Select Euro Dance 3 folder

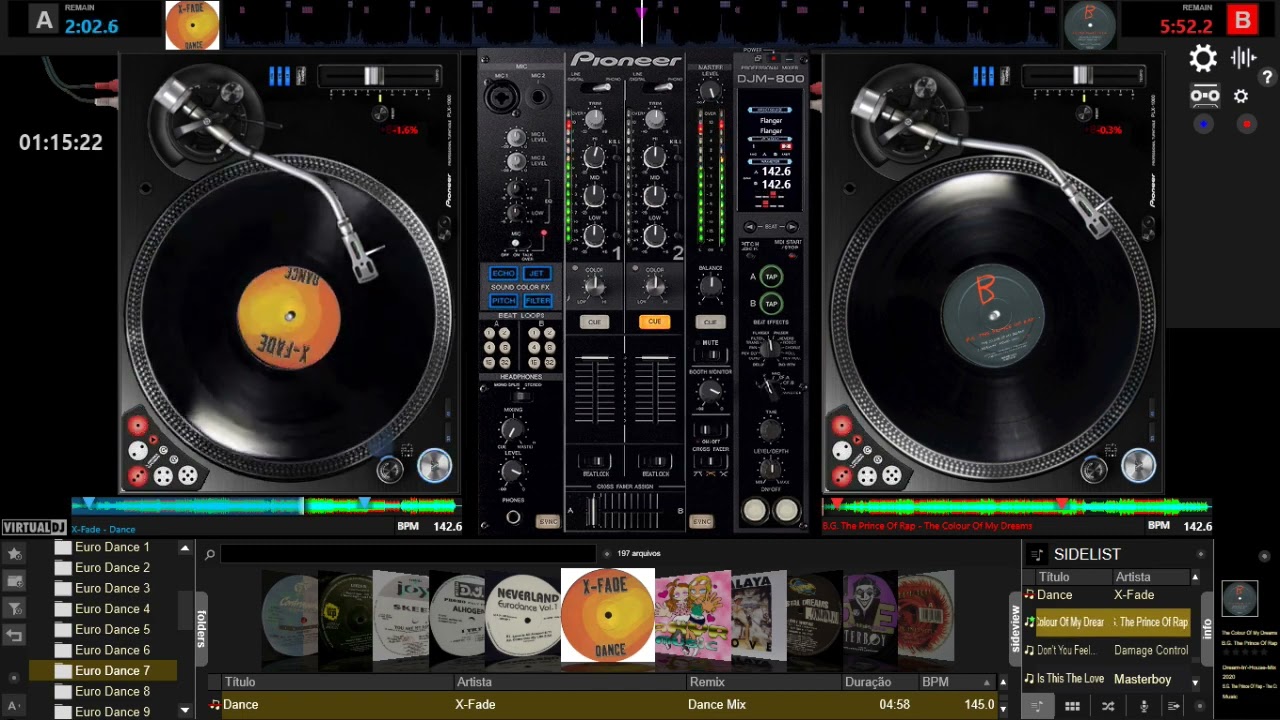coord(112,588)
